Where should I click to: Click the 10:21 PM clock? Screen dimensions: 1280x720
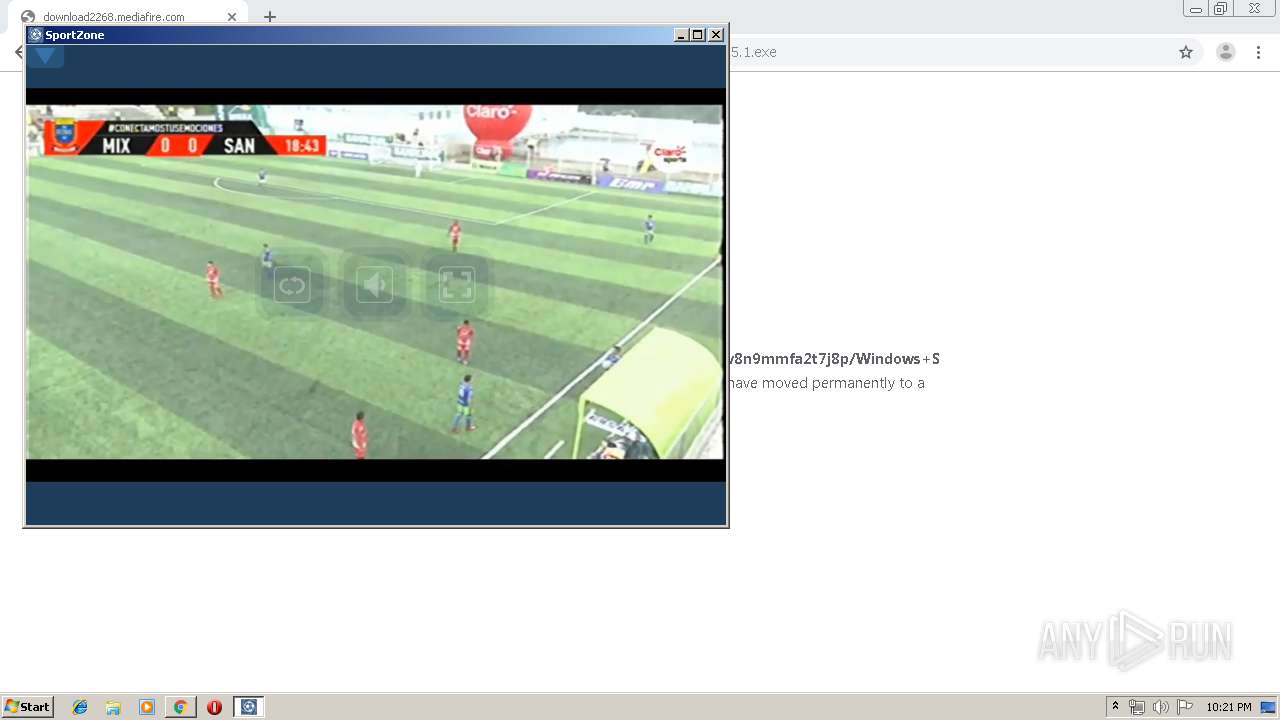(x=1229, y=707)
